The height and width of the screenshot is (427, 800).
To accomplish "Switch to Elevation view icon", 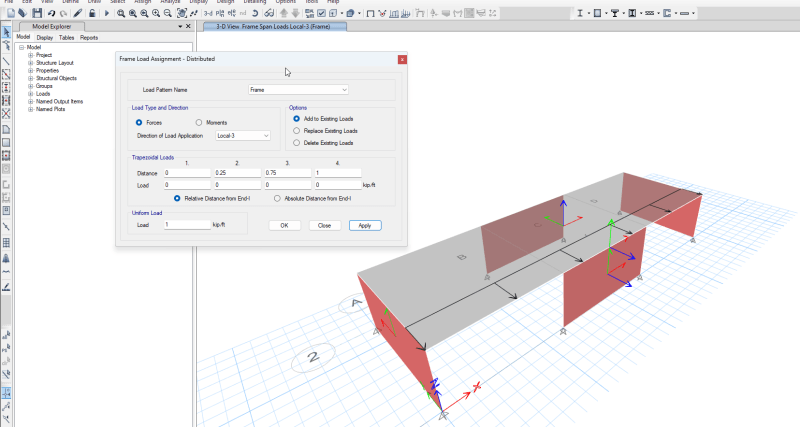I will [x=232, y=13].
